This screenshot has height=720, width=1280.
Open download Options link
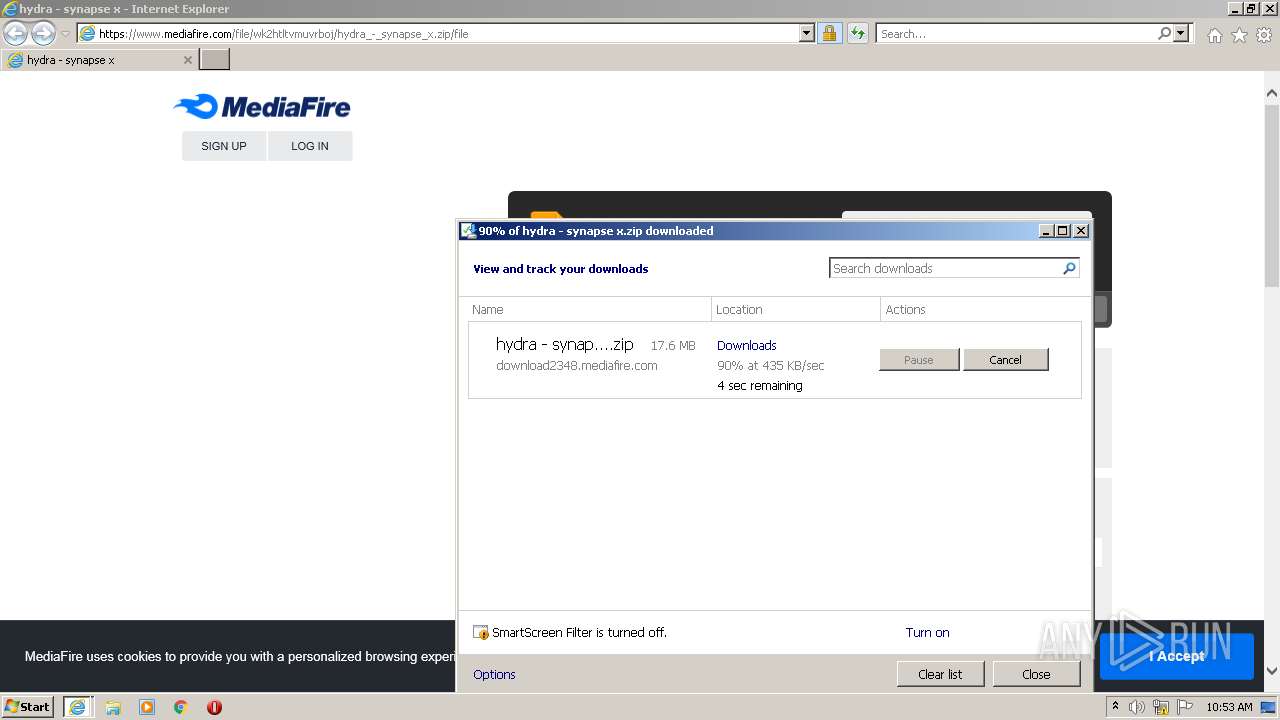[494, 674]
